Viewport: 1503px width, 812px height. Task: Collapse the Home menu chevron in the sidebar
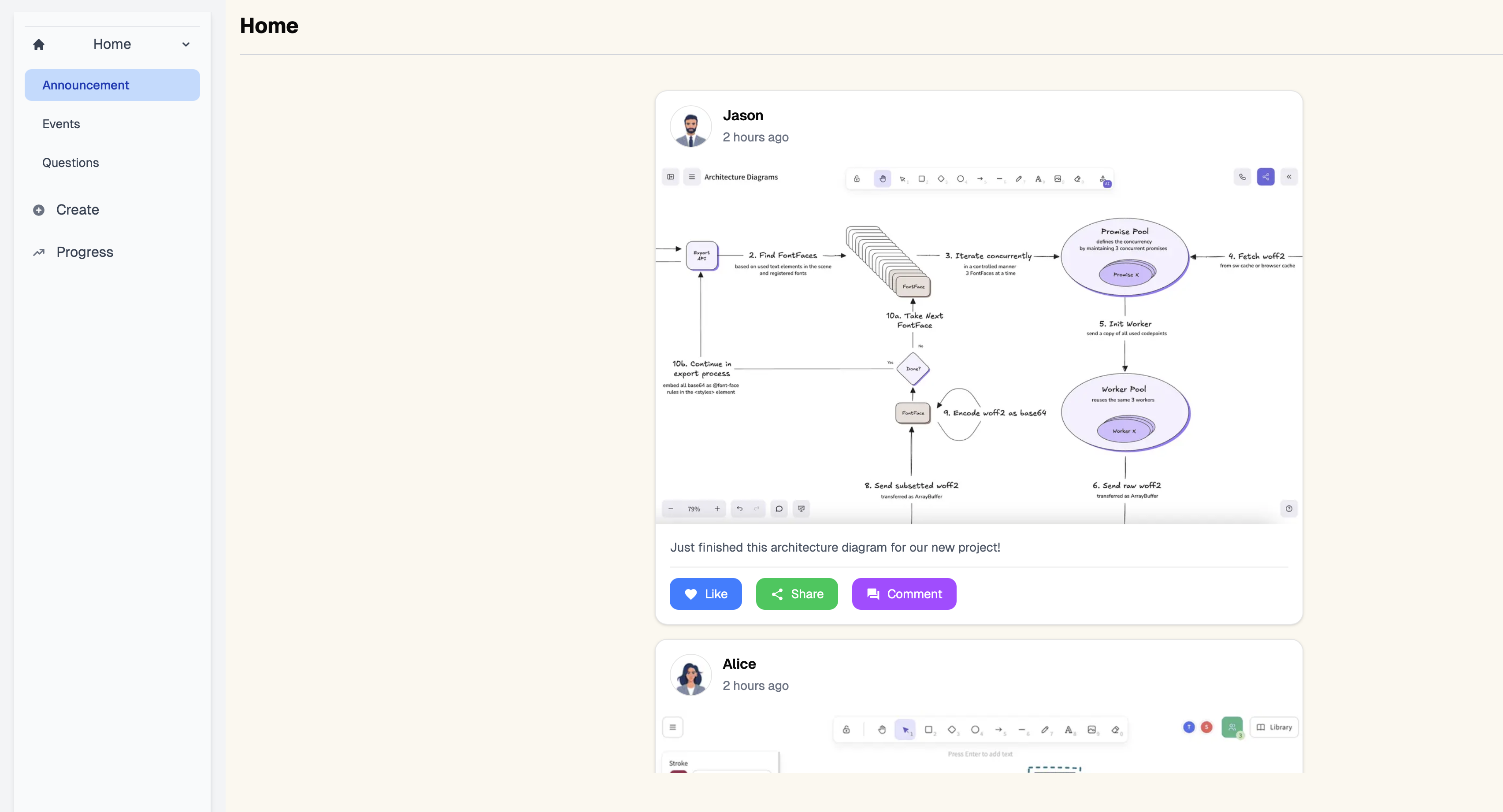point(186,44)
